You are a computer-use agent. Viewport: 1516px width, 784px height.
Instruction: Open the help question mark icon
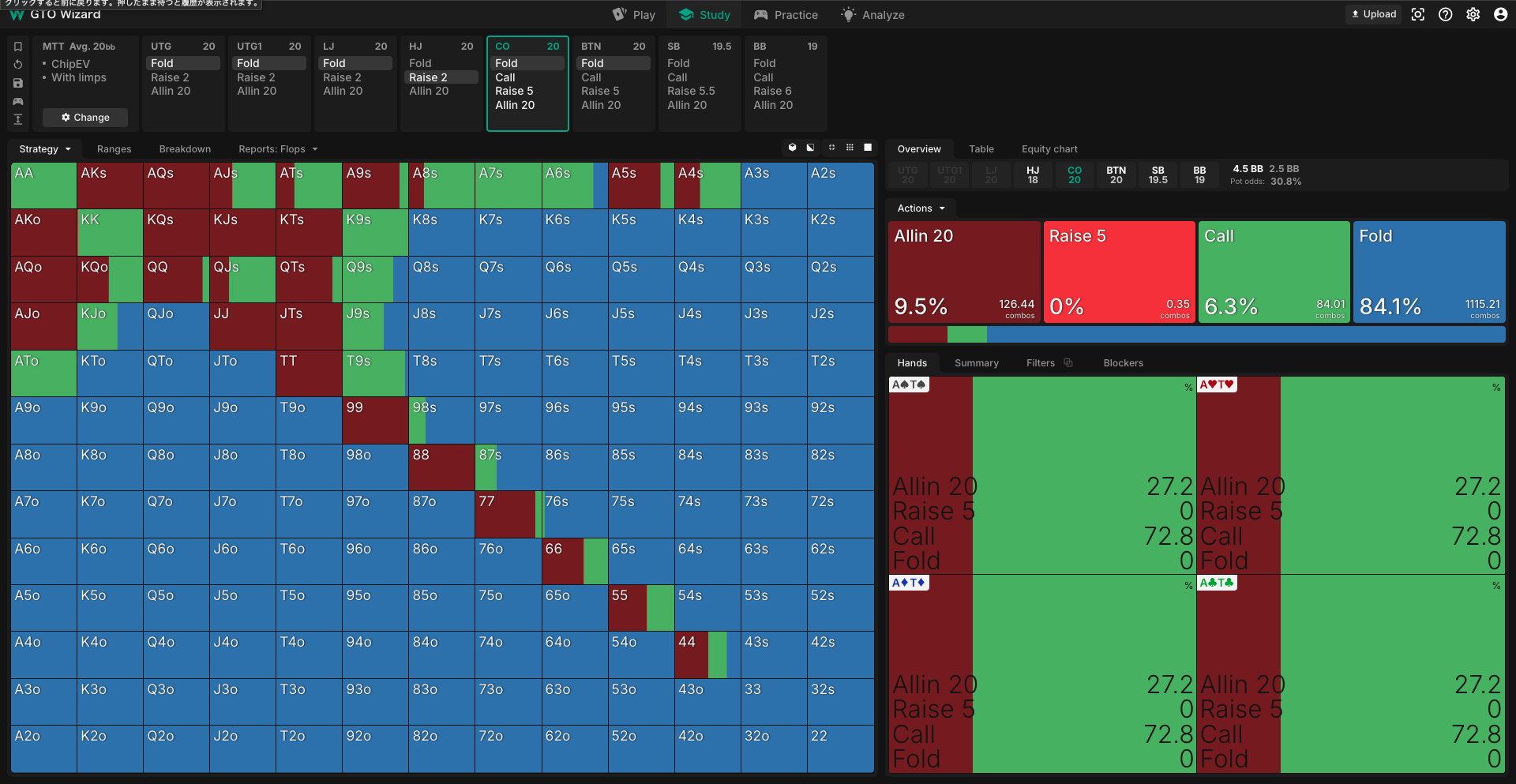(1445, 14)
